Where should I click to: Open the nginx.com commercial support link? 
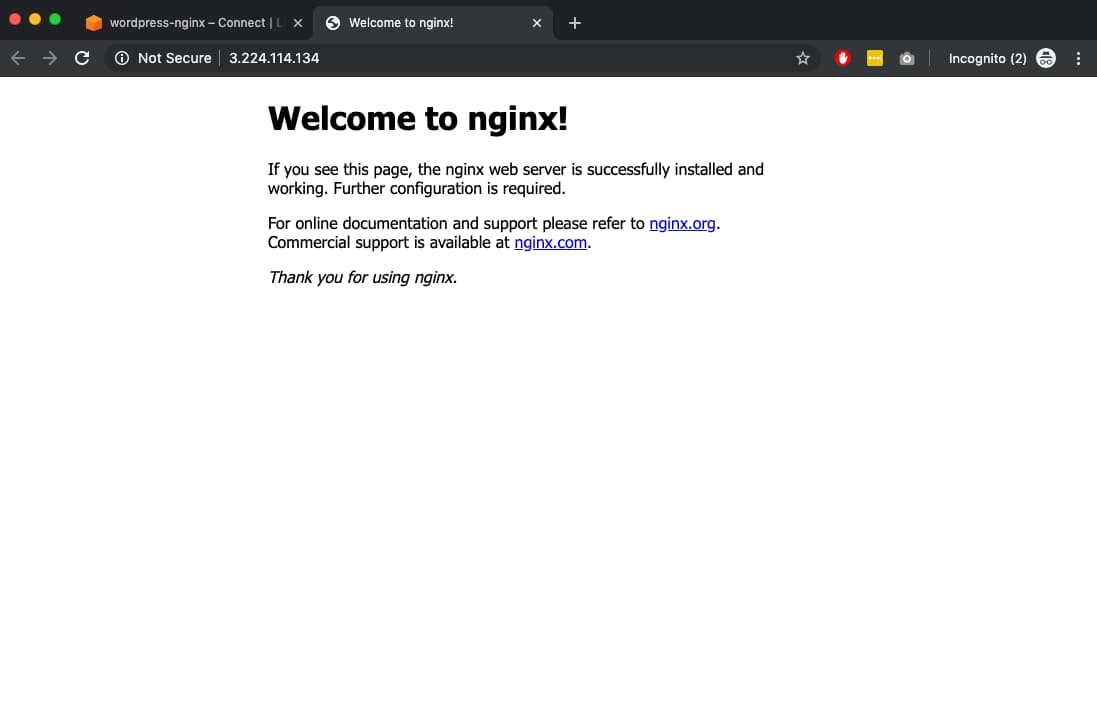(x=551, y=242)
